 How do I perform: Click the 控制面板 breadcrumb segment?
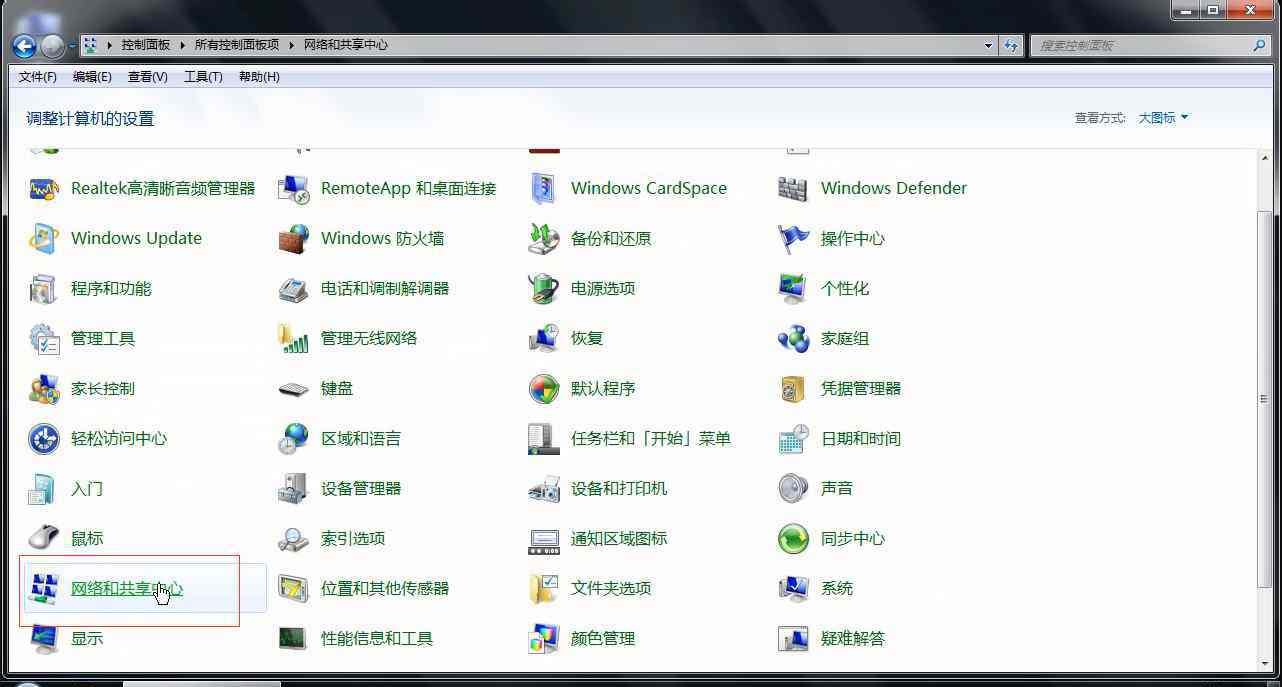tap(146, 45)
